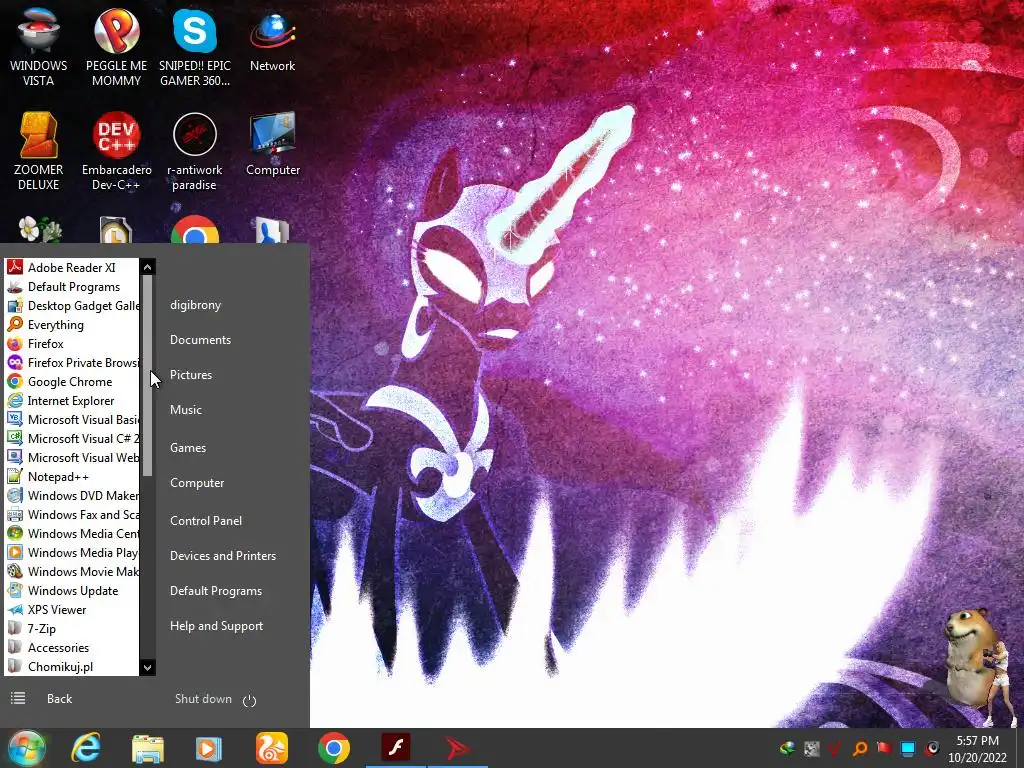Expand the Chomikuj.pl folder

(72, 666)
